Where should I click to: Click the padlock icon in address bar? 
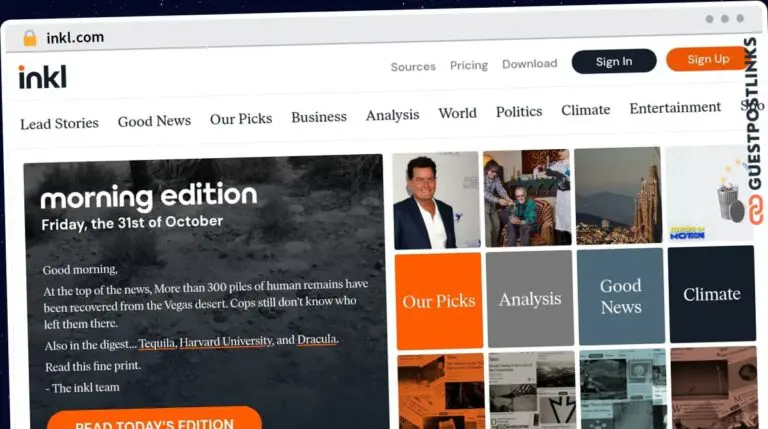point(30,38)
